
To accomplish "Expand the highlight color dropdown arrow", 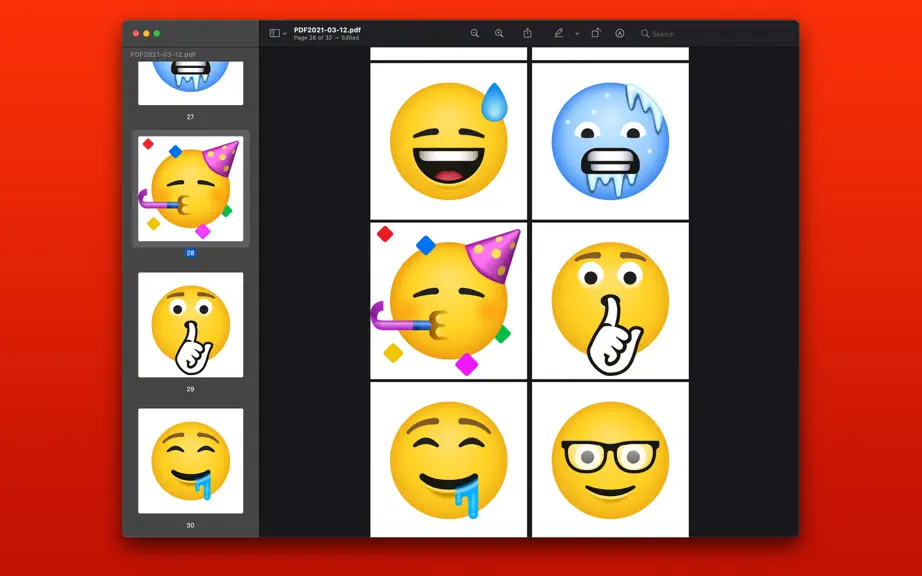I will click(x=577, y=34).
